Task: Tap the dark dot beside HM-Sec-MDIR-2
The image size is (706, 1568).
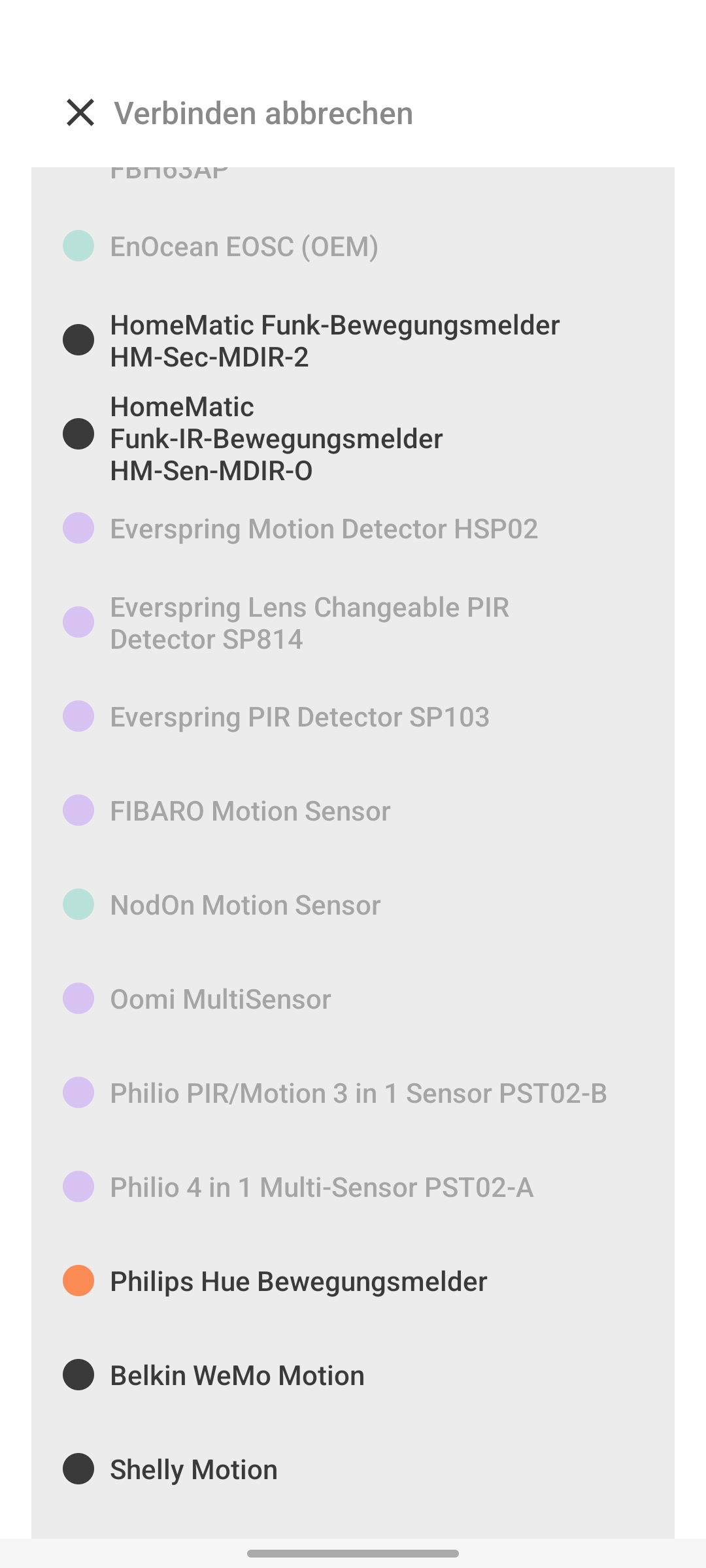Action: coord(78,340)
